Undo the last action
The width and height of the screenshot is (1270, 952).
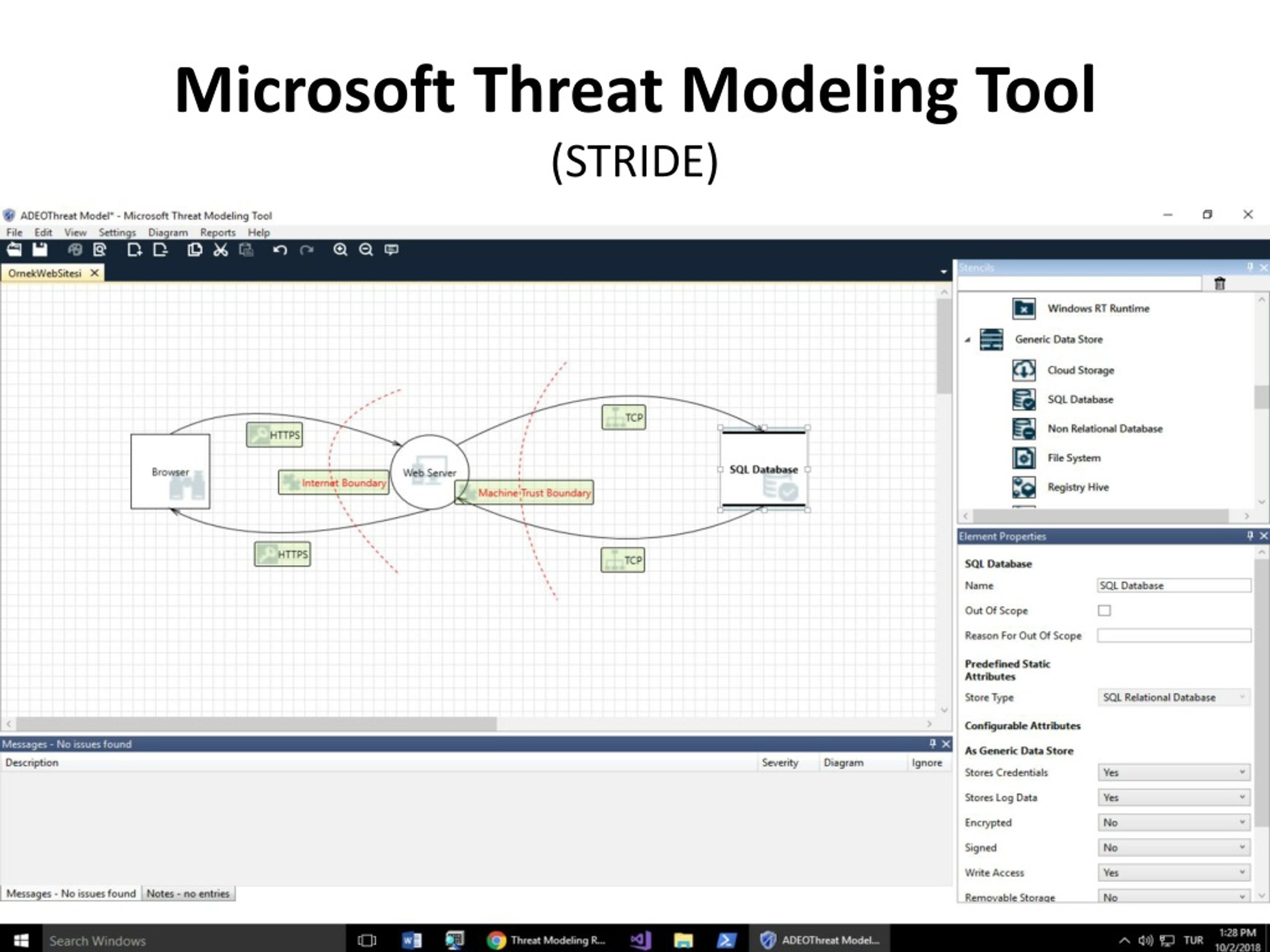280,249
